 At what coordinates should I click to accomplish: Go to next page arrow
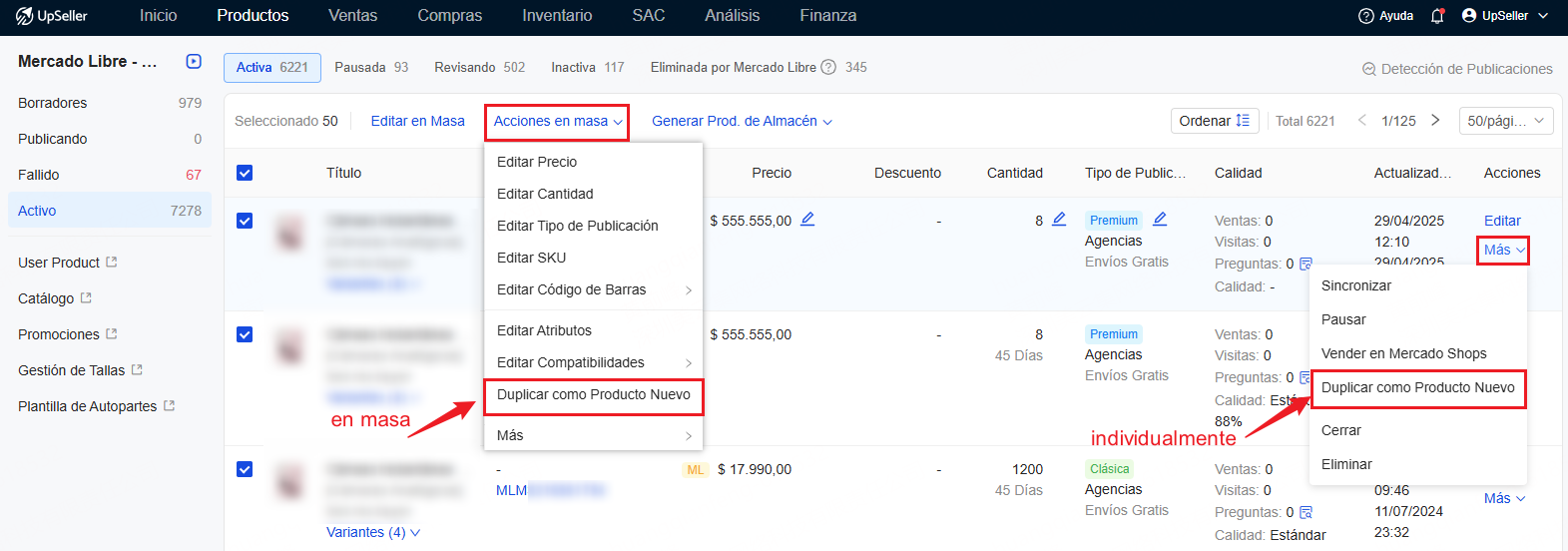click(x=1435, y=120)
